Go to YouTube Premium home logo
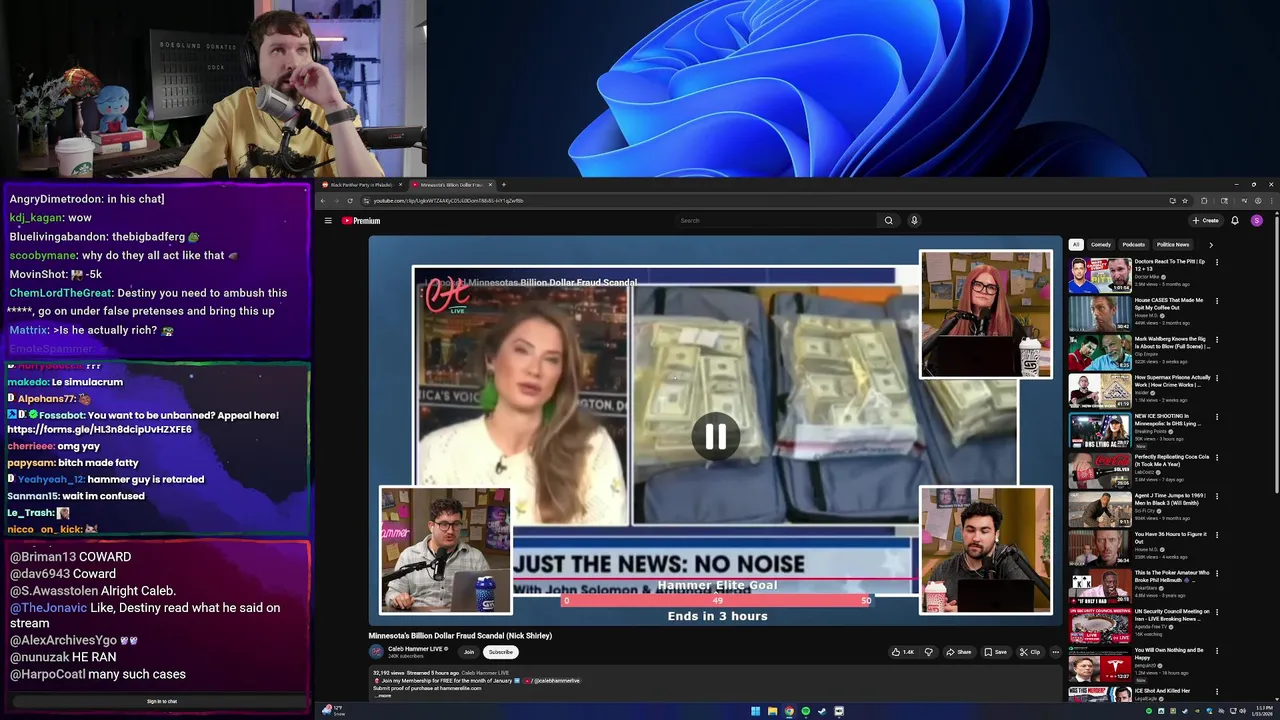Image resolution: width=1280 pixels, height=720 pixels. [361, 221]
